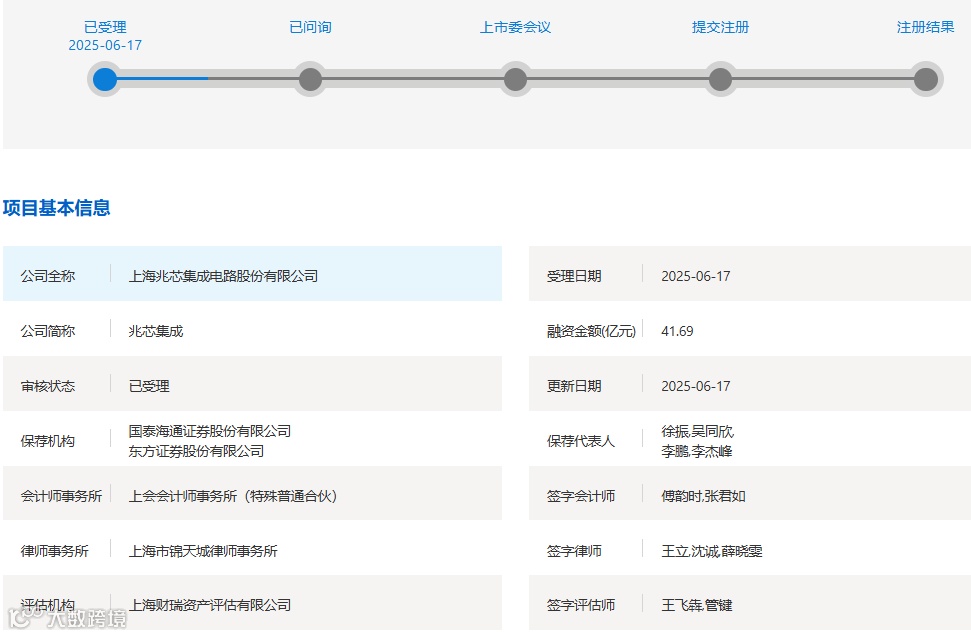Screen dimensions: 971x636
Task: Click sponsor 国泰海通证券股份有限公司
Action: (209, 431)
